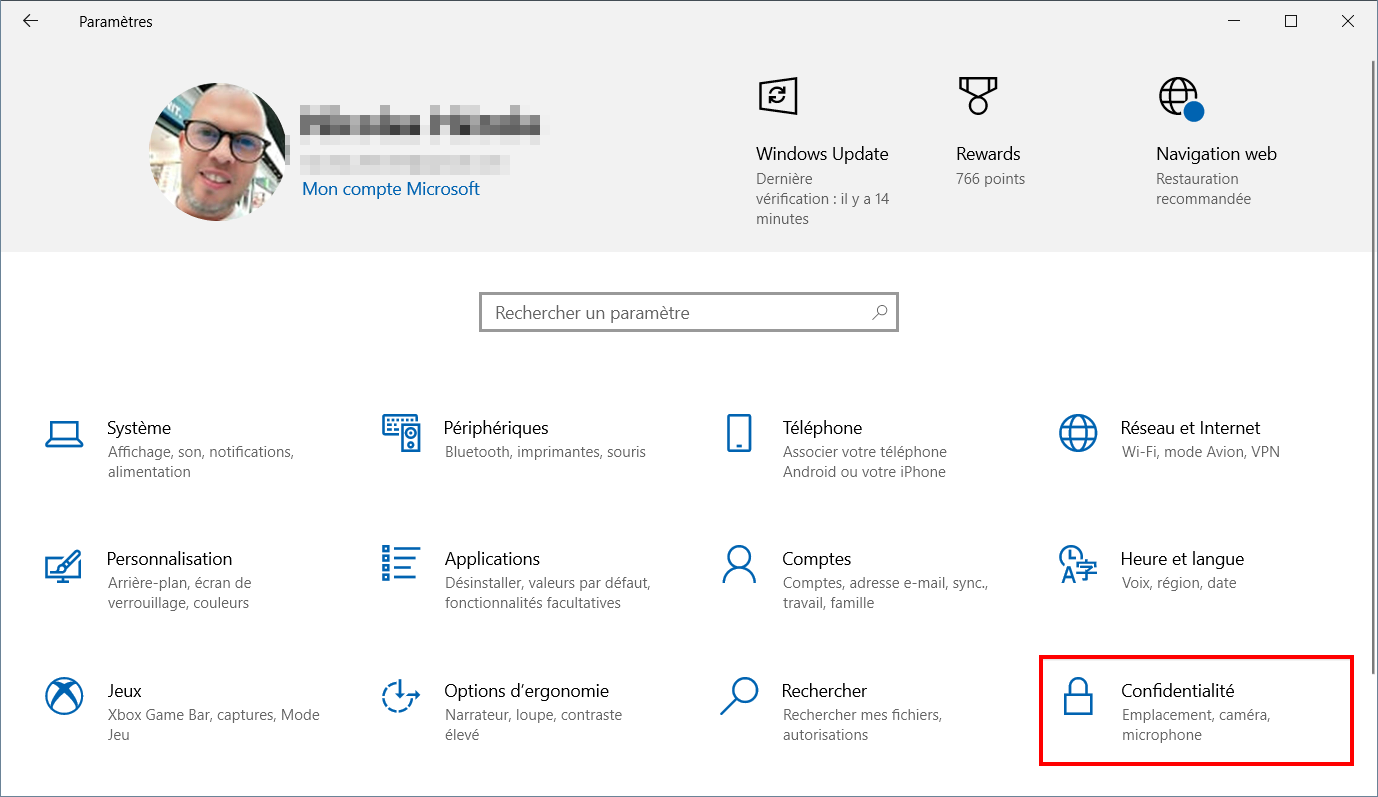The image size is (1378, 797).
Task: Open the Confidentialité padlock icon
Action: tap(1077, 696)
